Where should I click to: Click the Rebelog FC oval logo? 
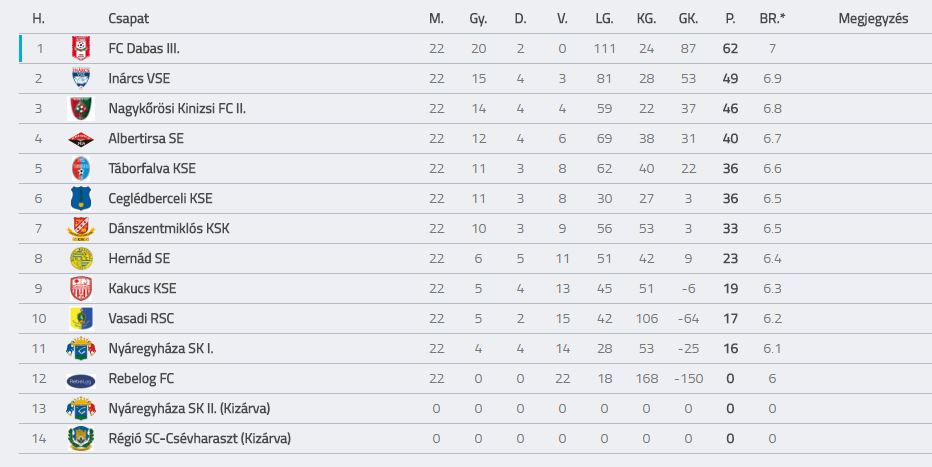(81, 381)
